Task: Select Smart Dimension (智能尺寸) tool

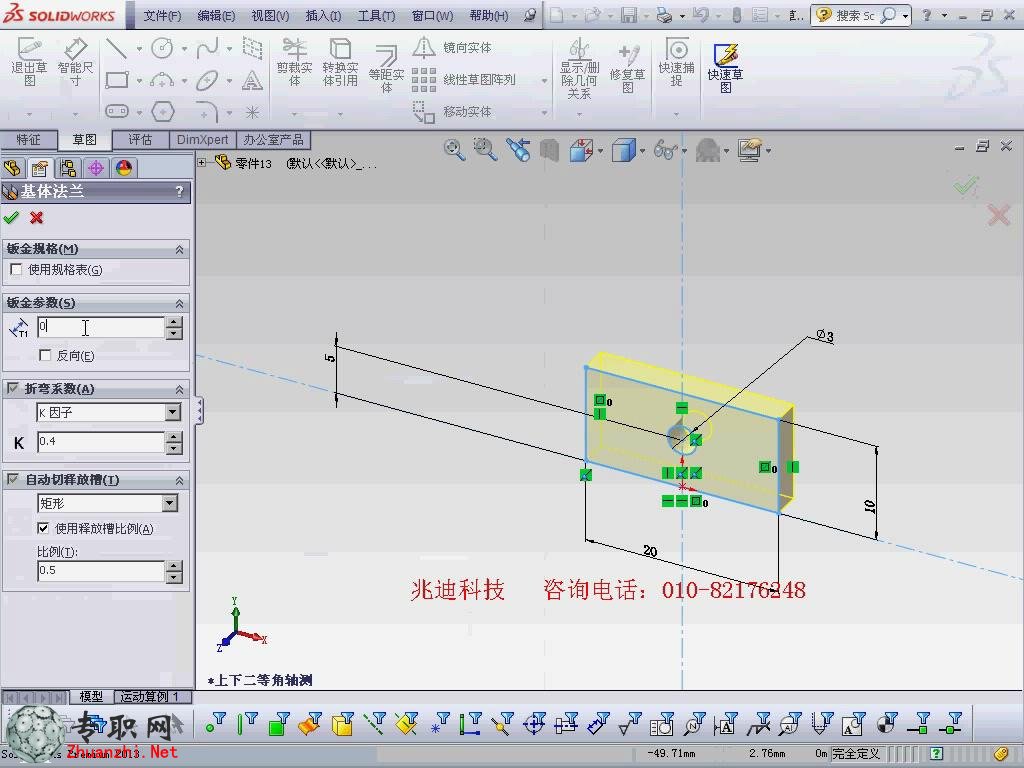Action: 75,62
